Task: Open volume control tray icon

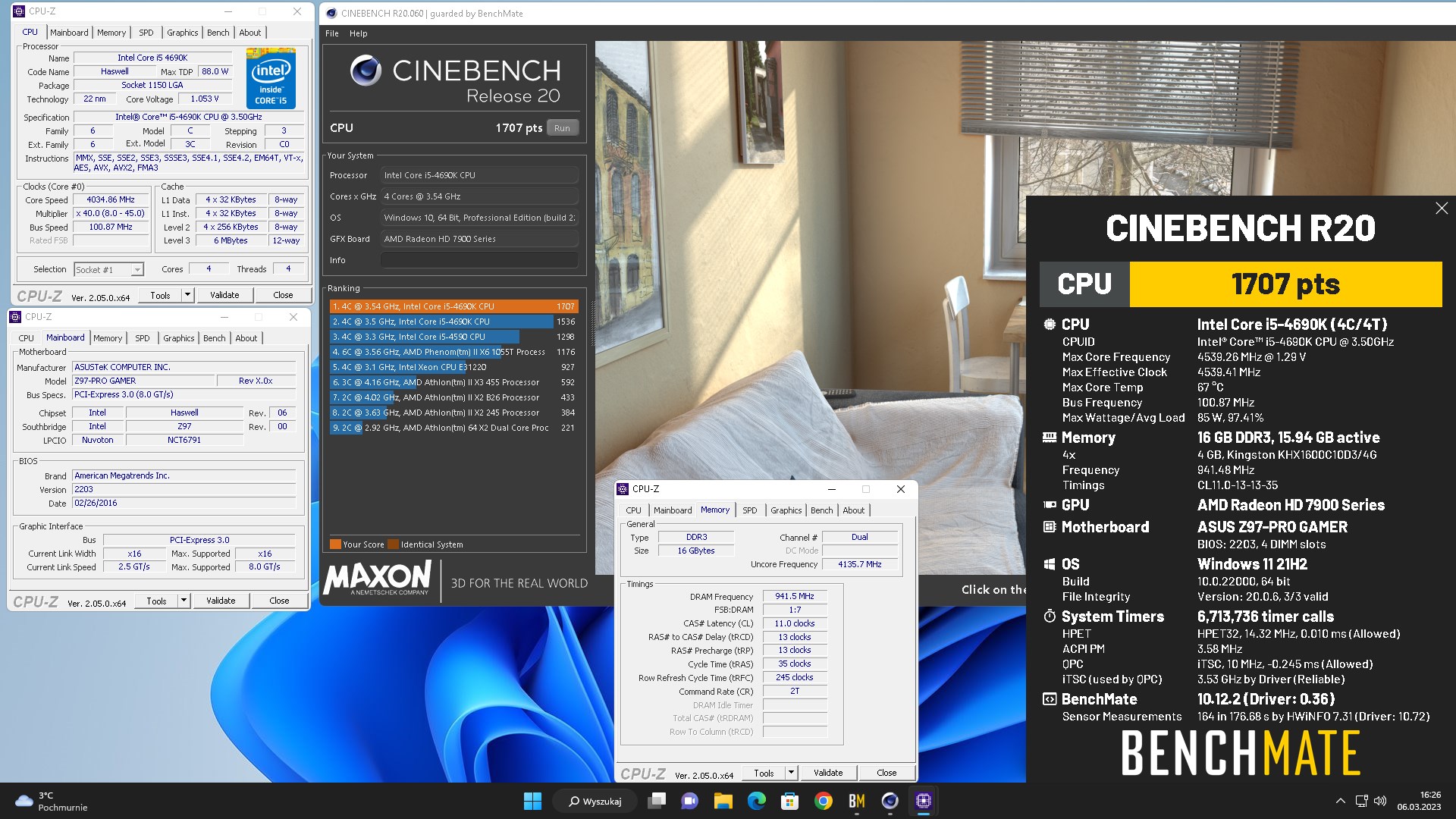Action: (1380, 801)
